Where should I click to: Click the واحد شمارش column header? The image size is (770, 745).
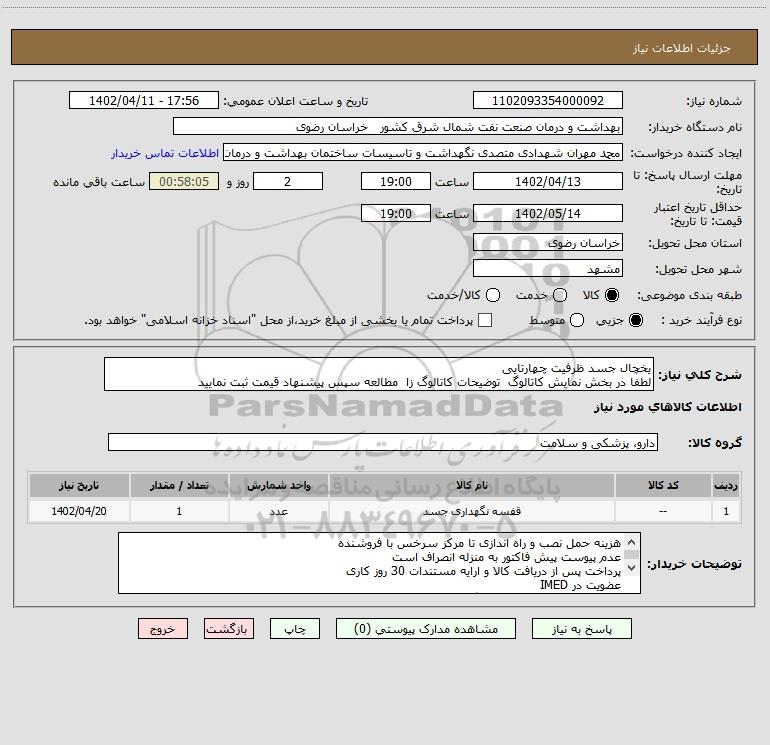(278, 485)
